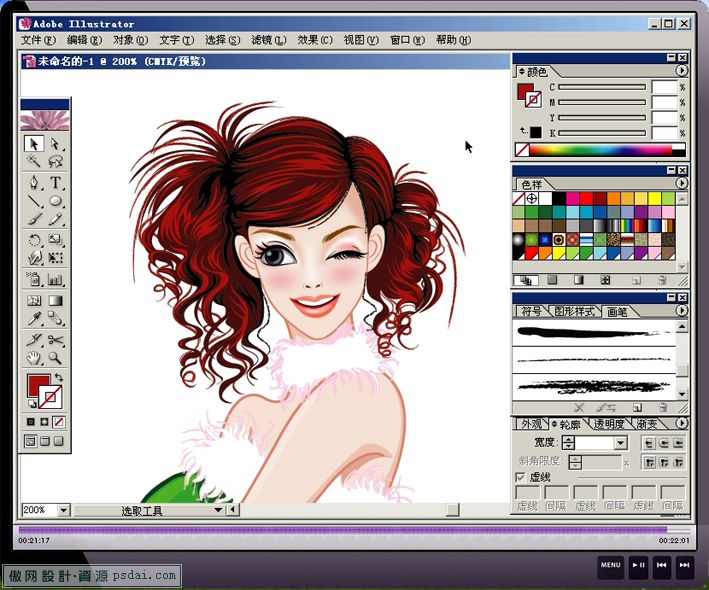Choose the Scale tool
This screenshot has width=709, height=590.
[56, 240]
